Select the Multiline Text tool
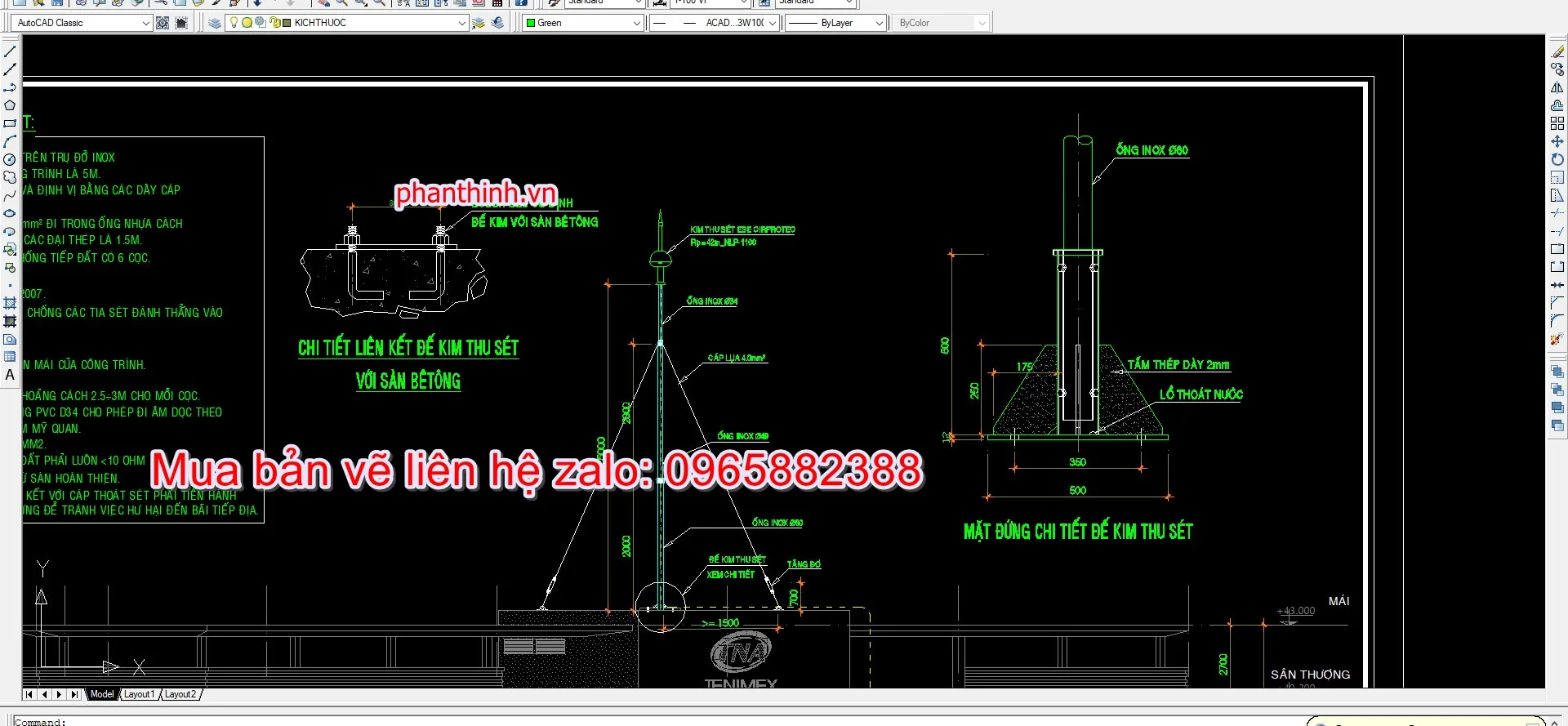This screenshot has width=1568, height=726. (x=10, y=375)
